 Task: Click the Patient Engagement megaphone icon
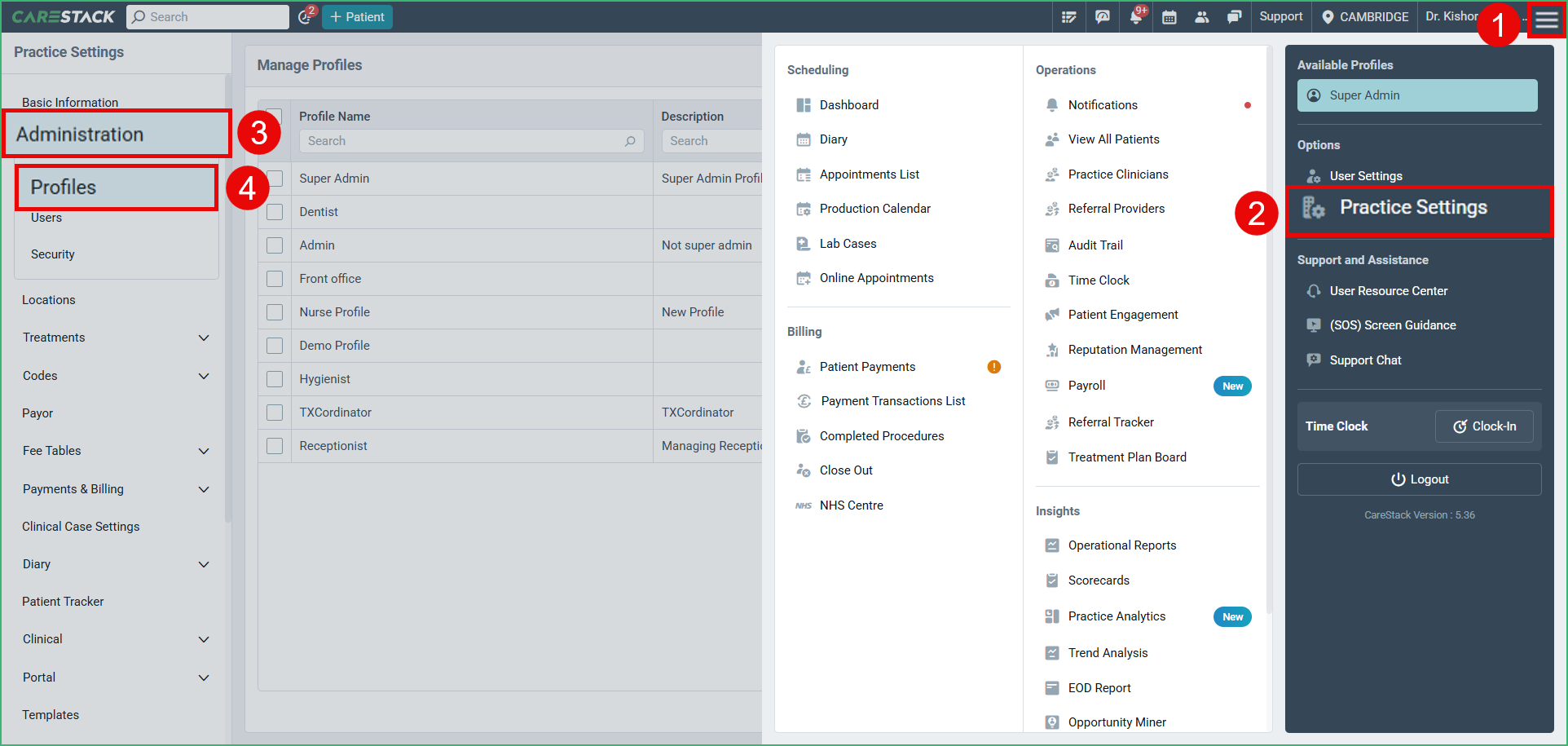[x=1052, y=315]
